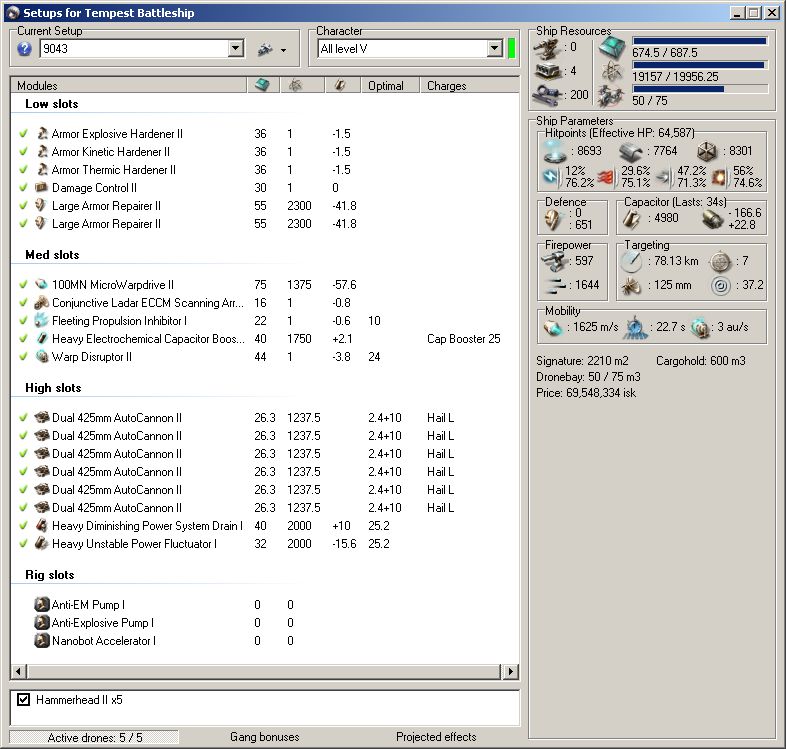786x749 pixels.
Task: Open the Current Setup dropdown arrow
Action: coord(236,49)
